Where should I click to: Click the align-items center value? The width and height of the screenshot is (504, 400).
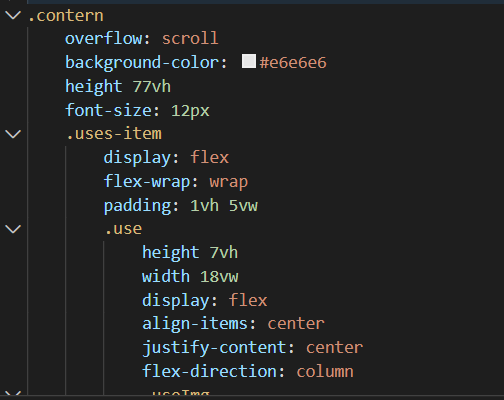click(296, 324)
